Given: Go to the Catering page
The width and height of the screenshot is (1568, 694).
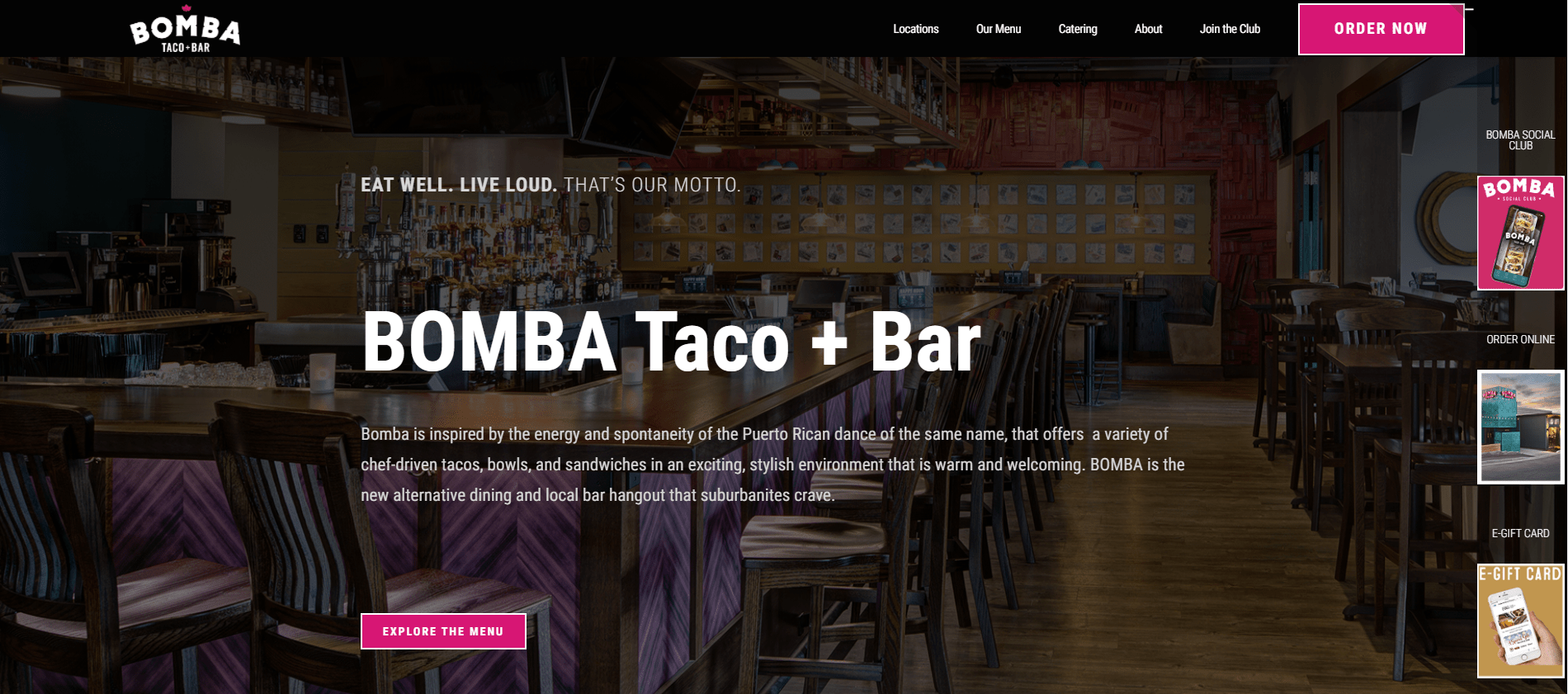Looking at the screenshot, I should 1078,29.
